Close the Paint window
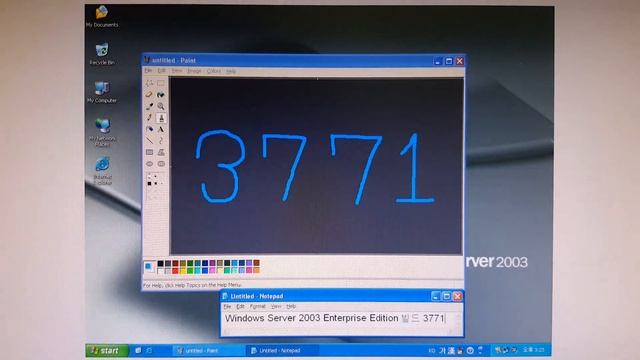The width and height of the screenshot is (640, 360). (460, 61)
